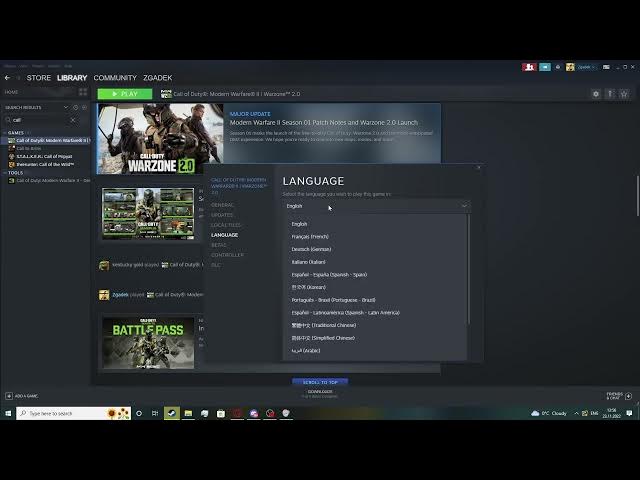
Task: Open the ZGADEK profile tab
Action: coord(158,78)
